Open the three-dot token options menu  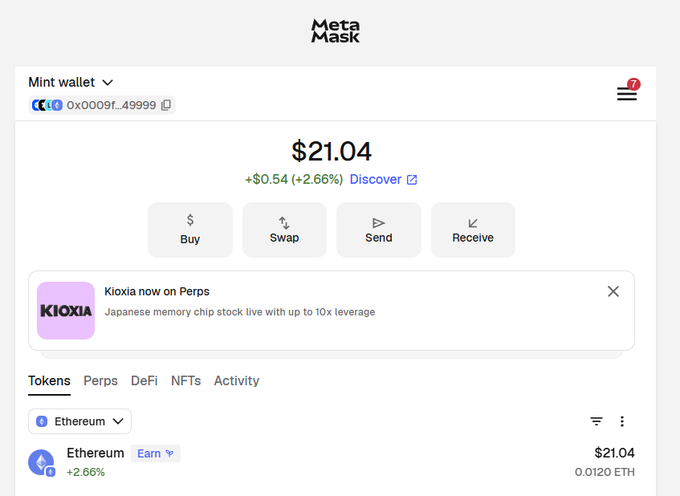point(622,421)
